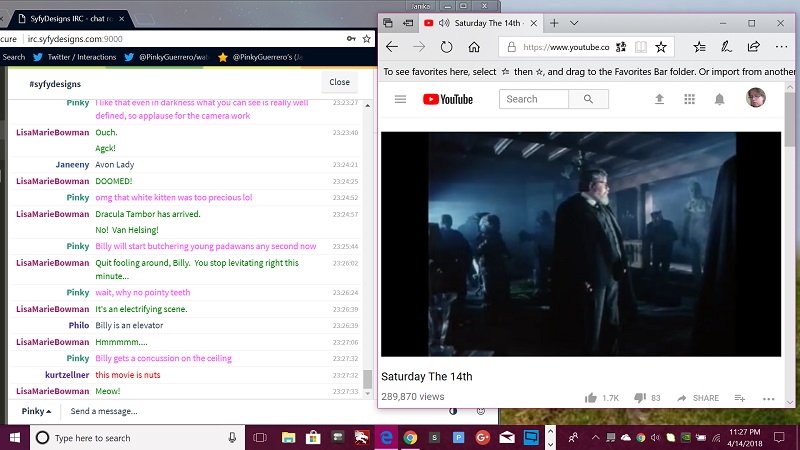Open volume control in system tray
Screen dimensions: 800x450
(656, 438)
